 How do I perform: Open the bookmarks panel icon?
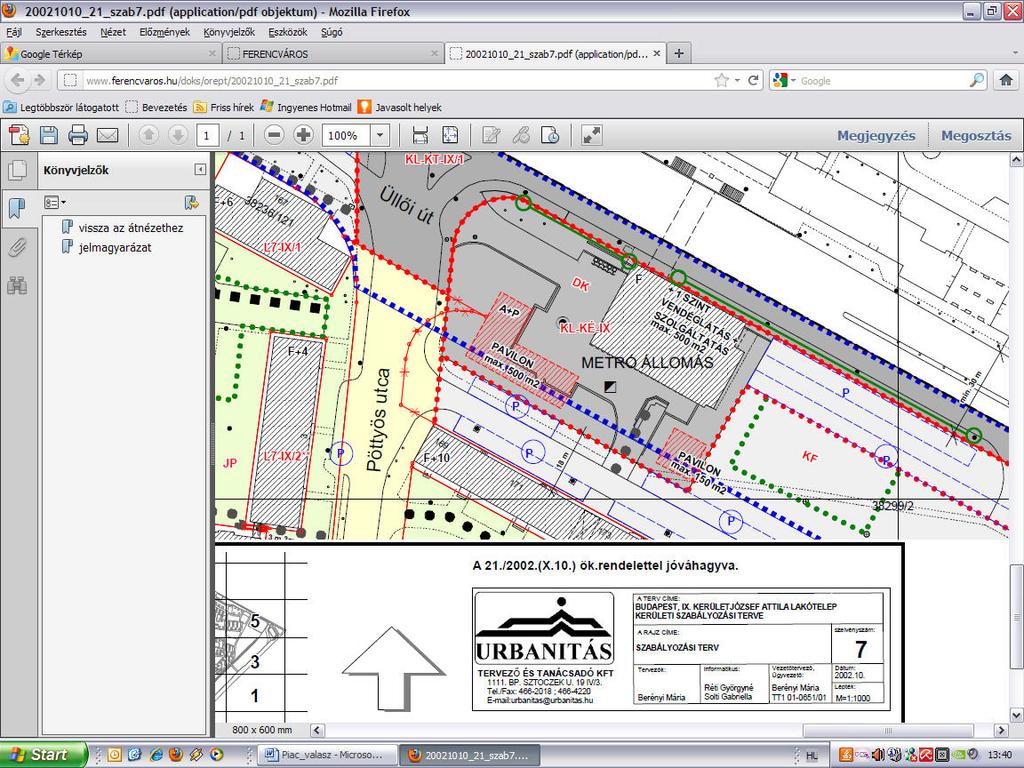click(x=17, y=208)
